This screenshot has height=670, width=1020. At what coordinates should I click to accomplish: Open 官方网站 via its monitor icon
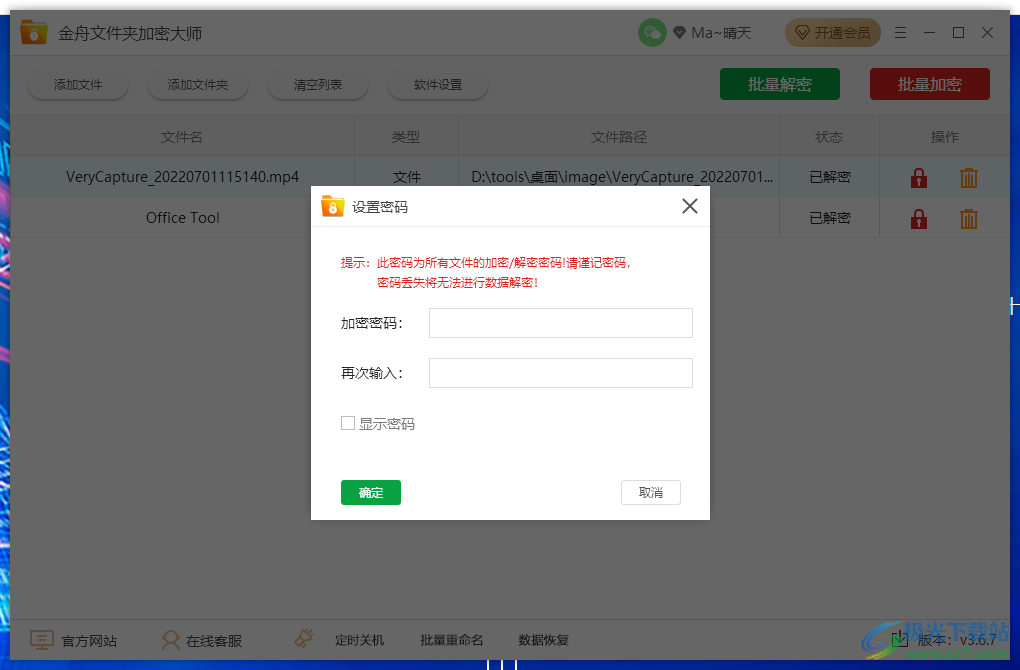41,639
